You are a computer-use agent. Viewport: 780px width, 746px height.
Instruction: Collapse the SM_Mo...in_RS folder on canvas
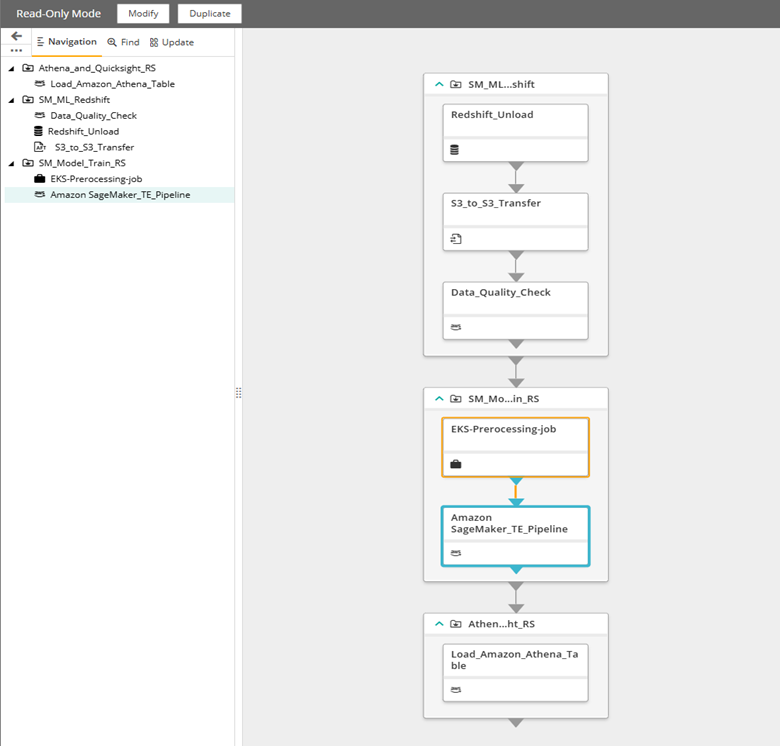click(439, 399)
